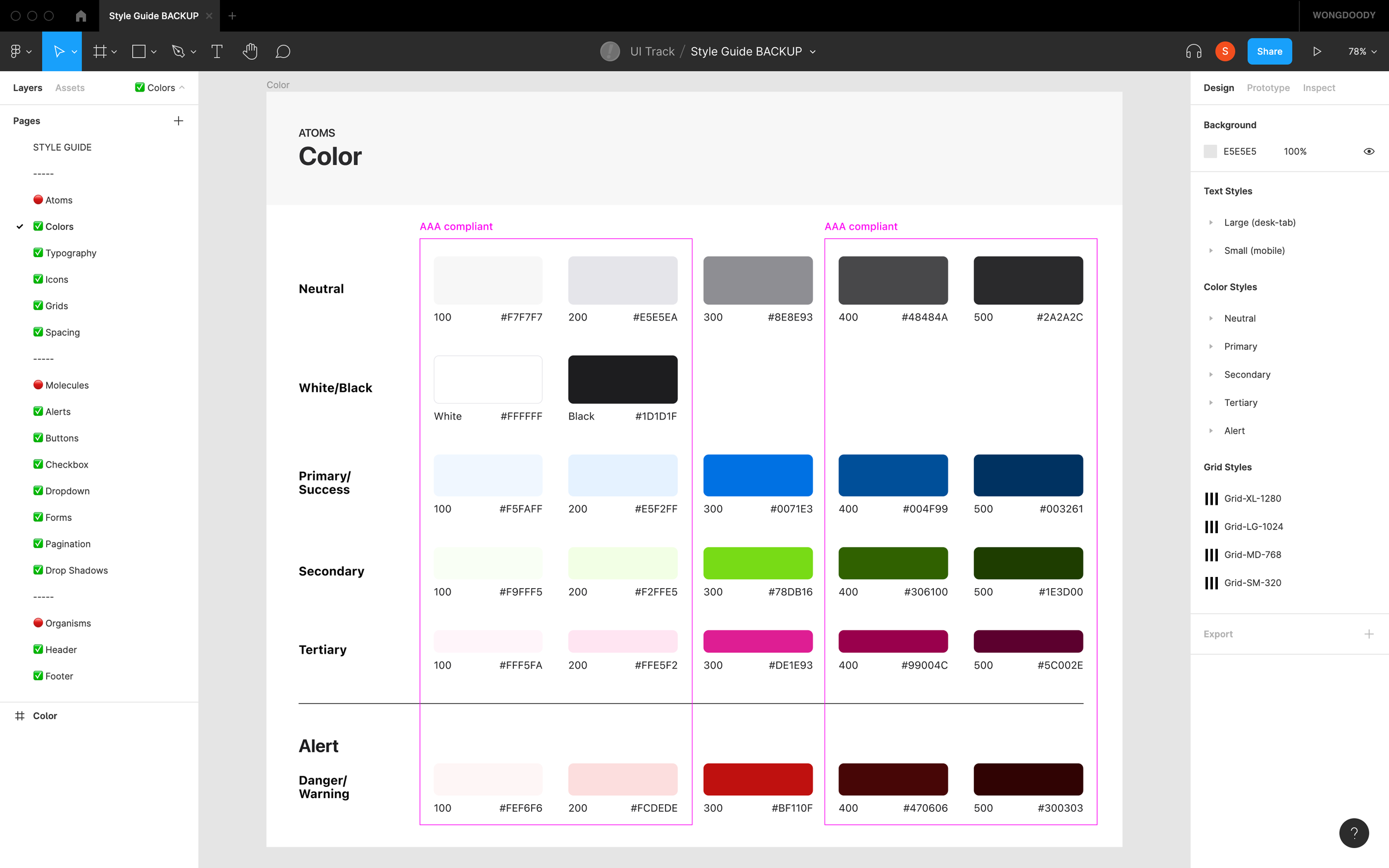
Task: Start audio with the headphones icon
Action: pos(1195,51)
